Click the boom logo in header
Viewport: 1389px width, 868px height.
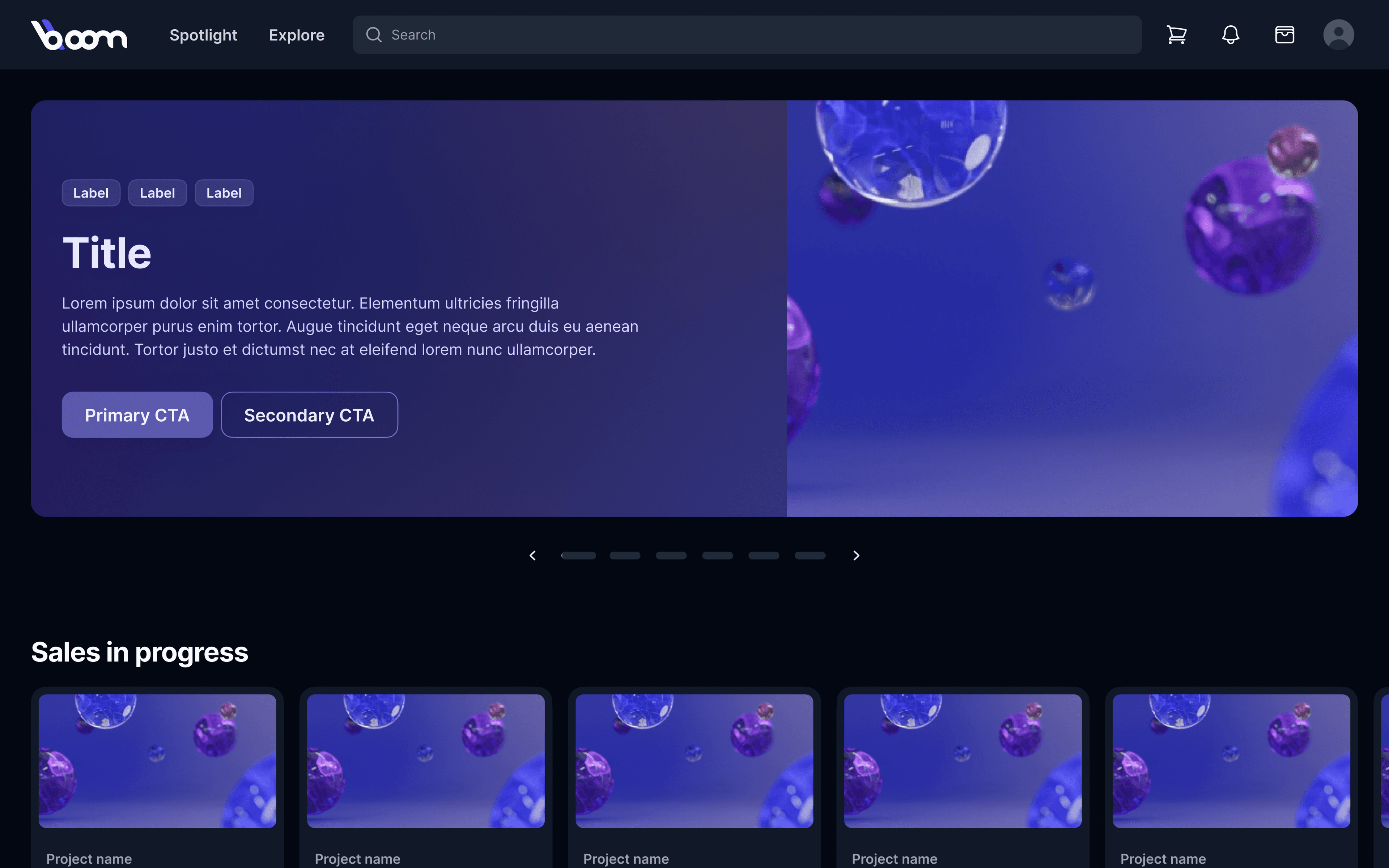[79, 35]
